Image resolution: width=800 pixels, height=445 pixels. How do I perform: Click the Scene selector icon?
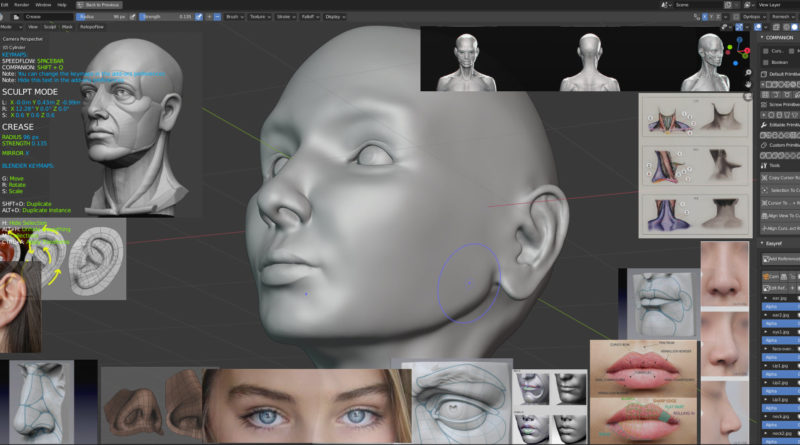click(x=665, y=5)
